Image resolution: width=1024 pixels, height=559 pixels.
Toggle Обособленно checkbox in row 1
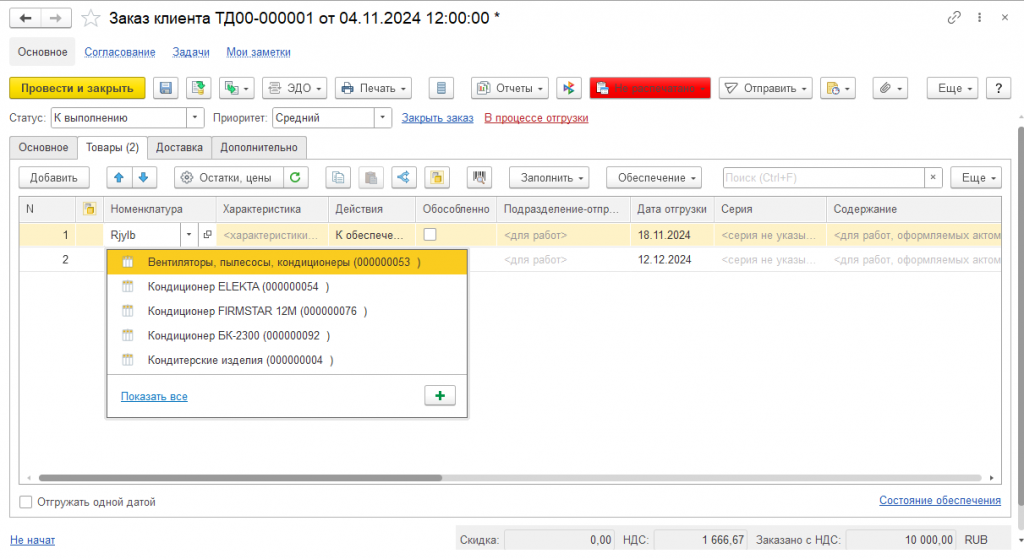tap(430, 234)
